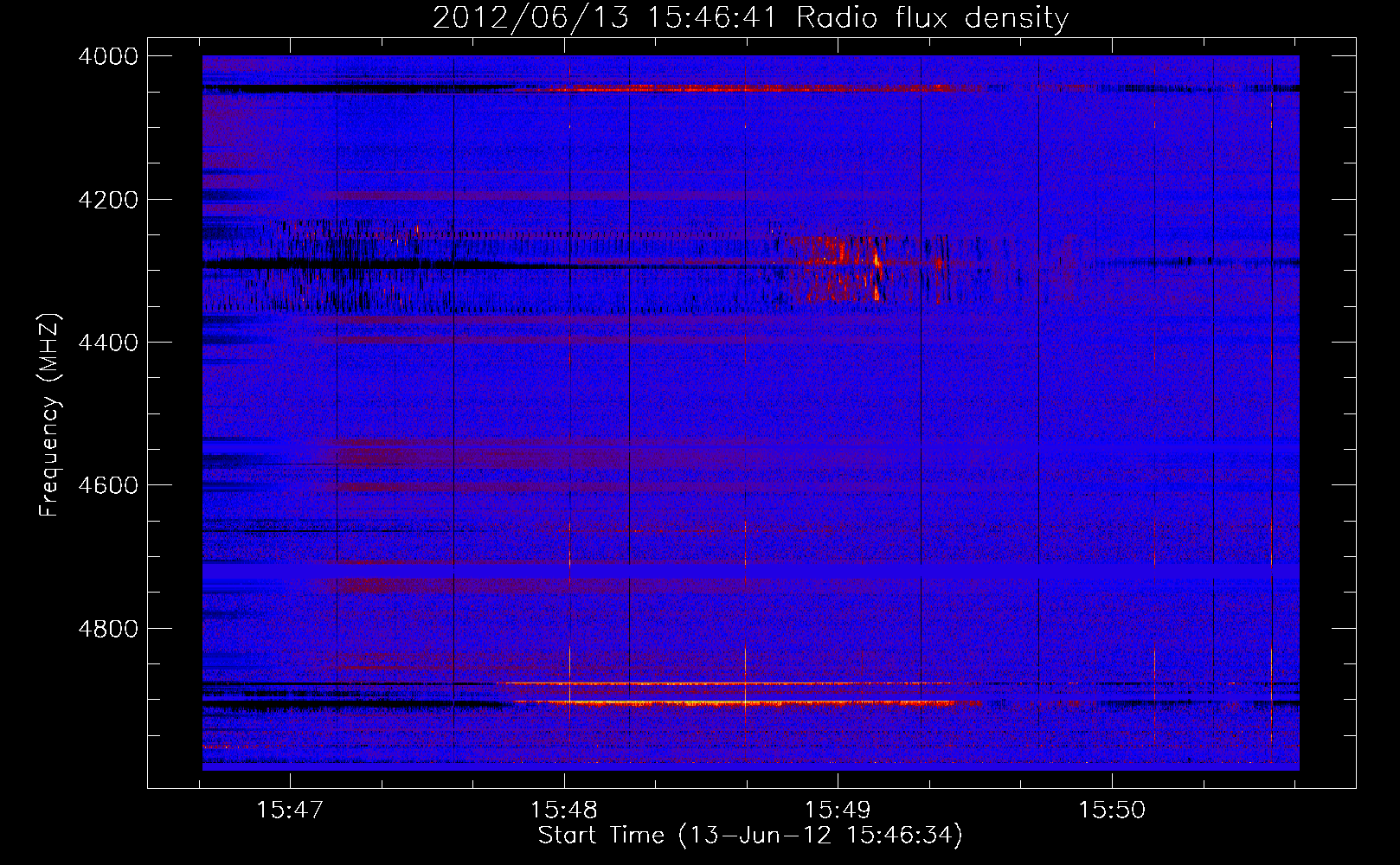The width and height of the screenshot is (1400, 865).
Task: Click the 4400 frequency tick label
Action: [x=108, y=343]
